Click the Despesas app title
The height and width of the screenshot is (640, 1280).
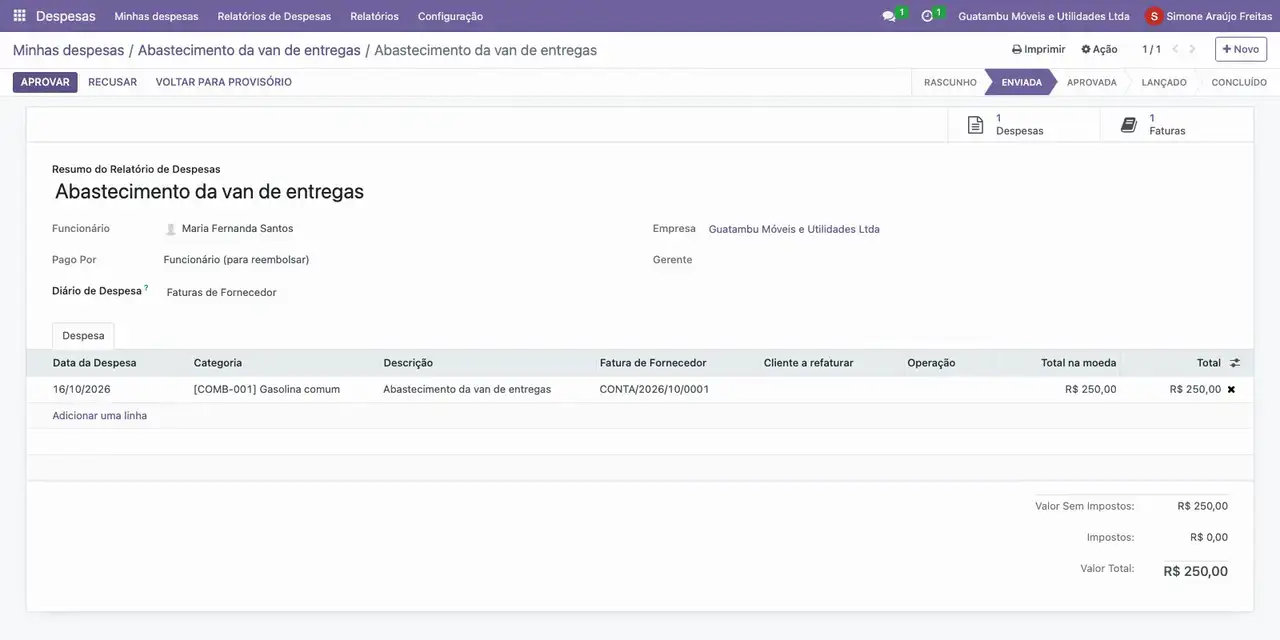click(66, 16)
